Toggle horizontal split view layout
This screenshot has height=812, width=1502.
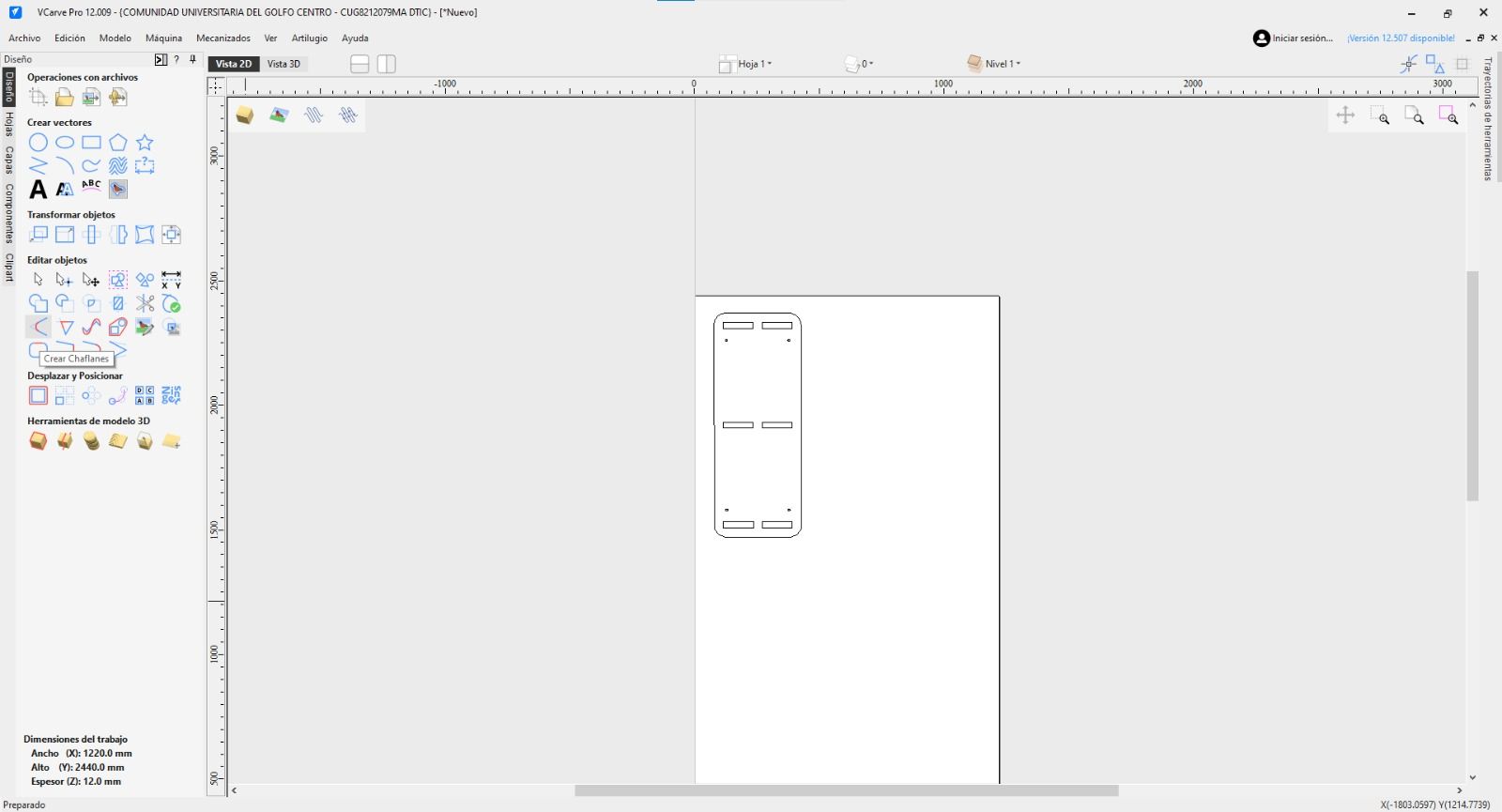pos(360,64)
